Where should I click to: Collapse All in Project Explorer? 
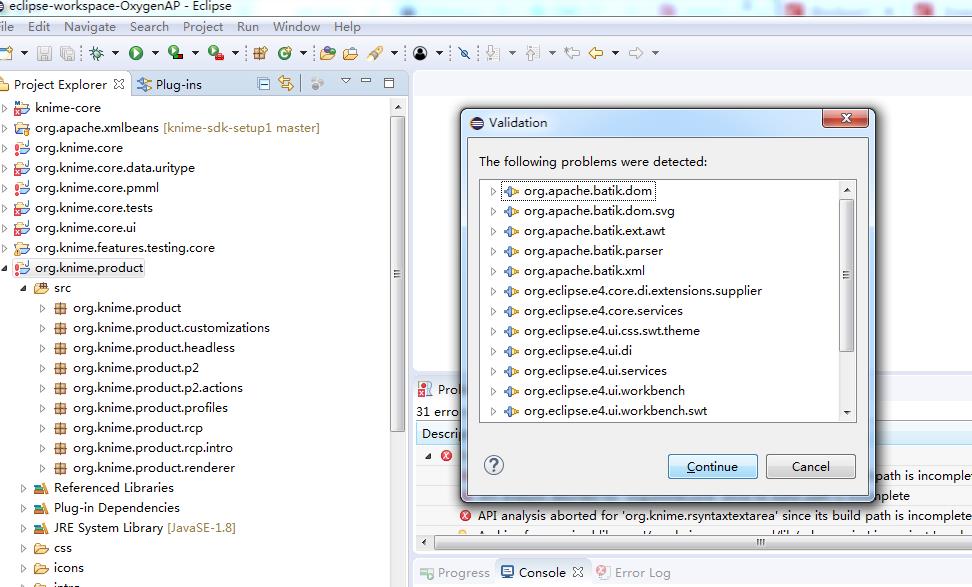(x=263, y=84)
